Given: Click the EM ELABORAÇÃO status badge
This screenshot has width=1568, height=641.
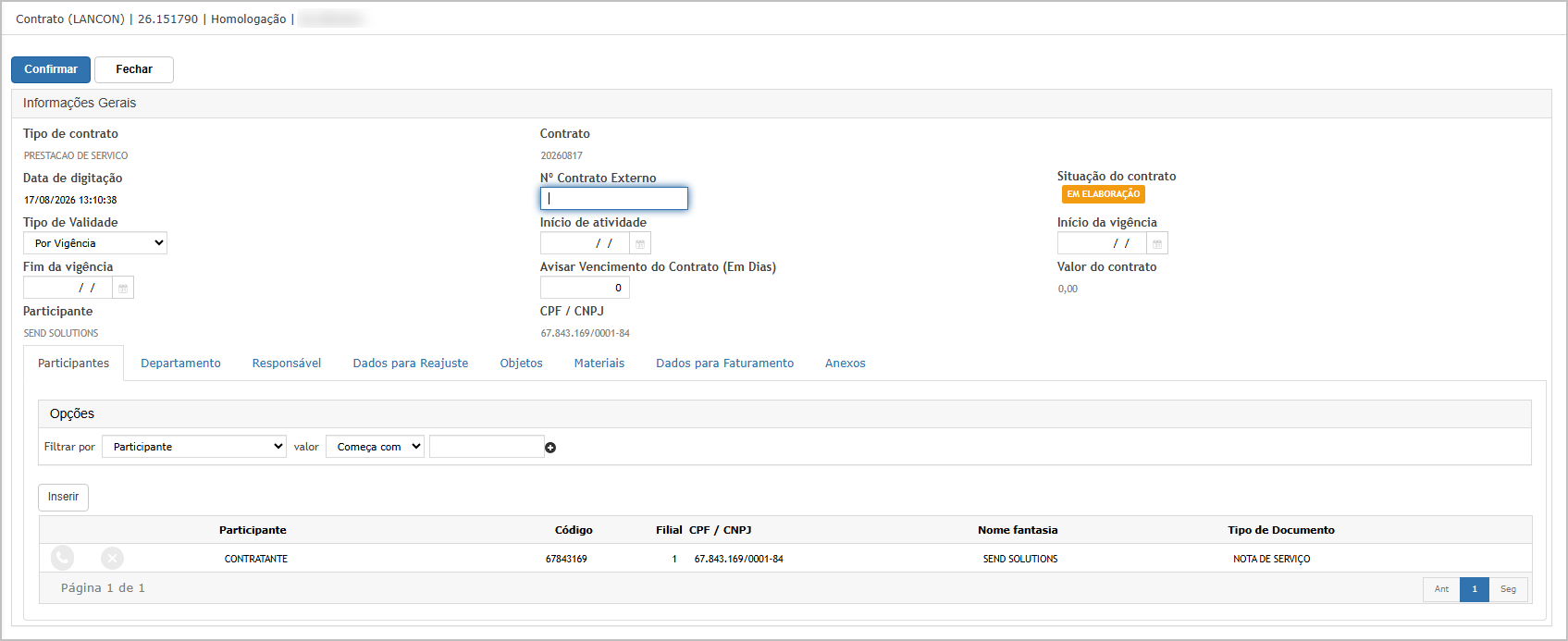Looking at the screenshot, I should click(x=1104, y=194).
